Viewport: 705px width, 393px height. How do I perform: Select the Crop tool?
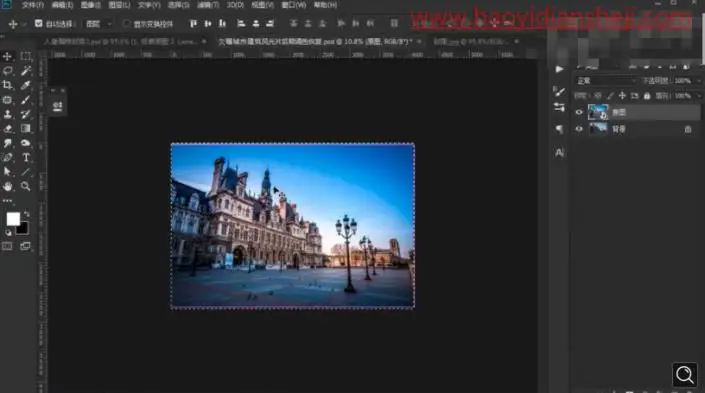(7, 85)
